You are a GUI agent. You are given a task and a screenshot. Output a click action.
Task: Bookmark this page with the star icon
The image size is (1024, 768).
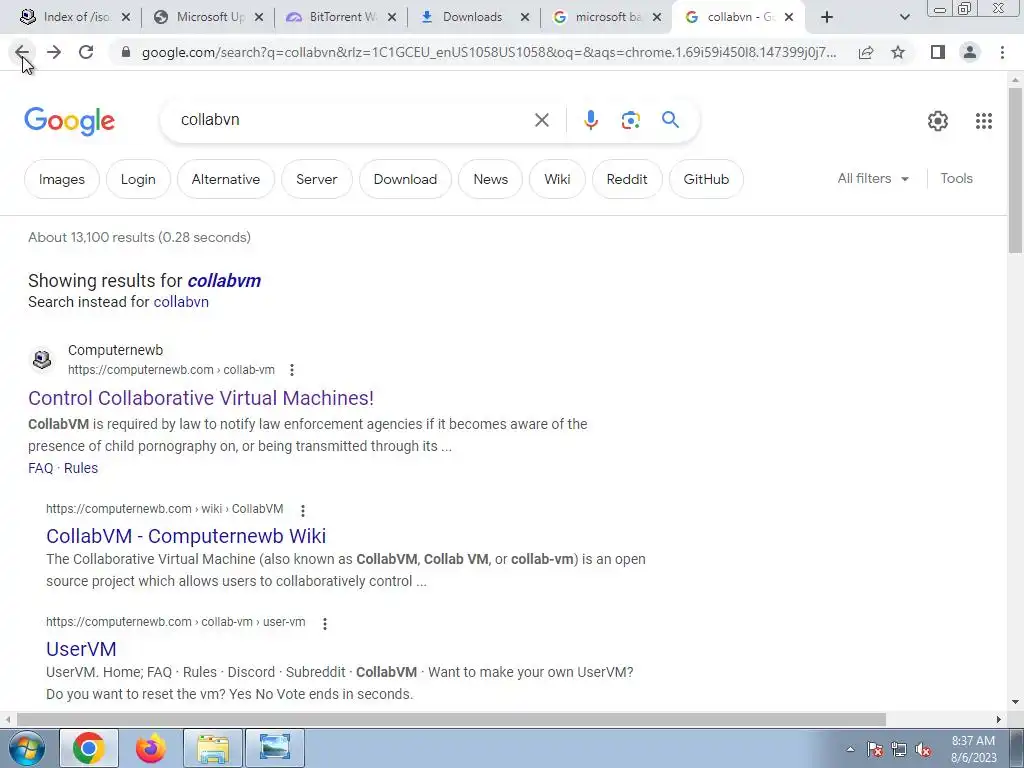coord(898,52)
